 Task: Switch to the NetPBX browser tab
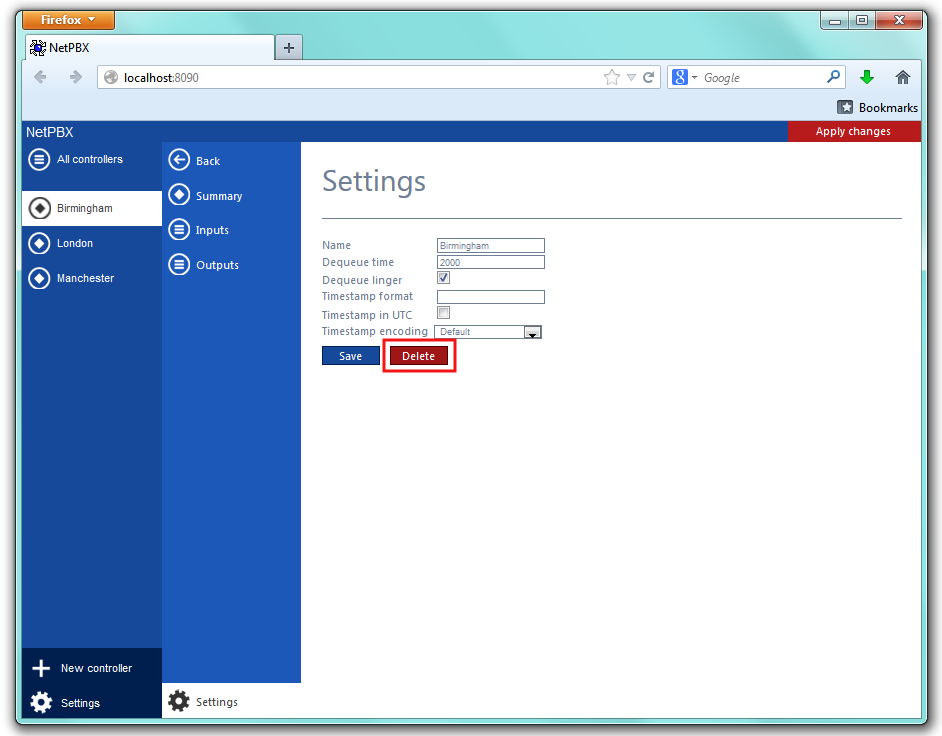tap(150, 47)
